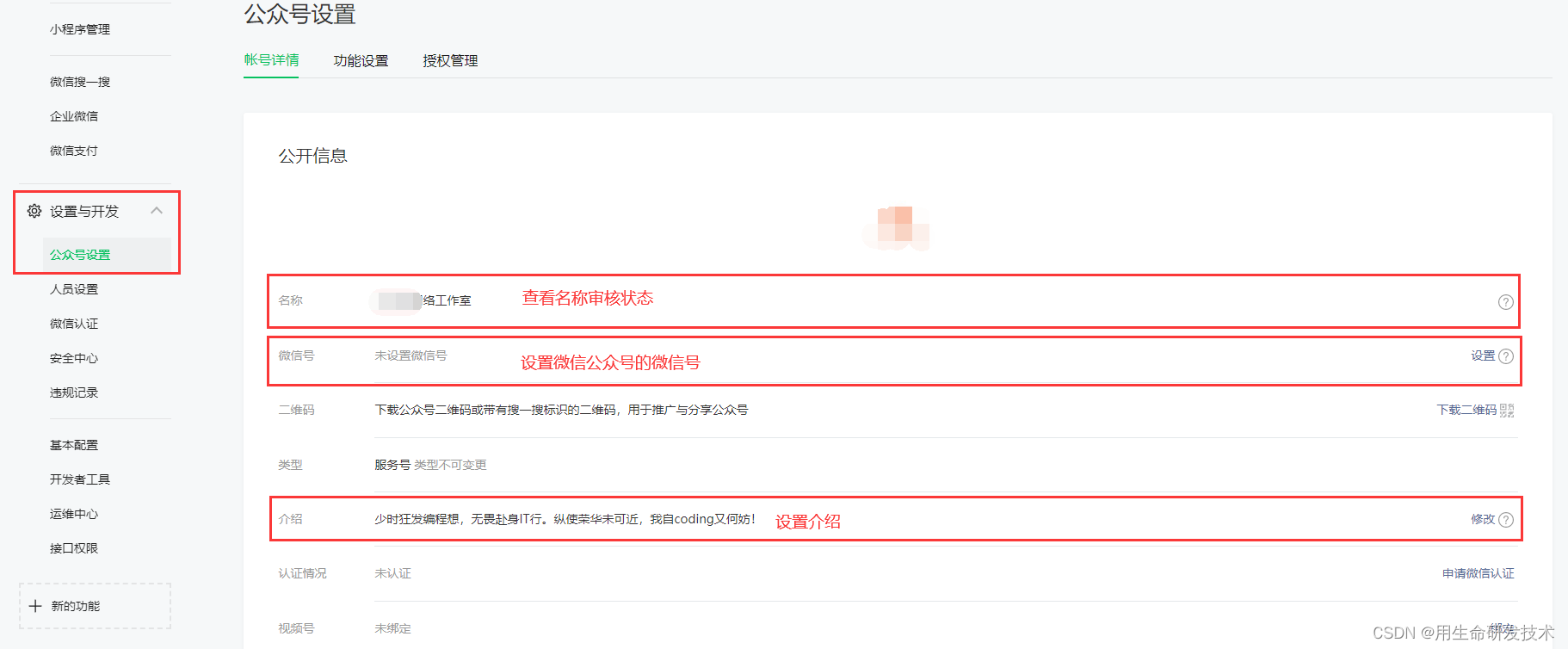The width and height of the screenshot is (1568, 649).
Task: Click the 少时狂发编程想 introduction text
Action: coord(565,519)
